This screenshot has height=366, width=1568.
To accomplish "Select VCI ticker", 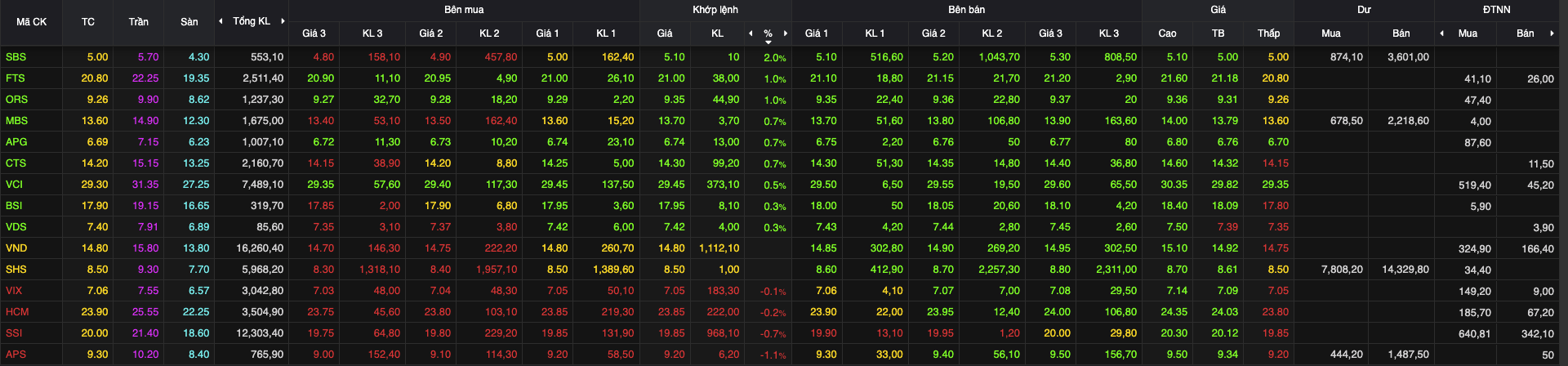I will click(x=15, y=185).
